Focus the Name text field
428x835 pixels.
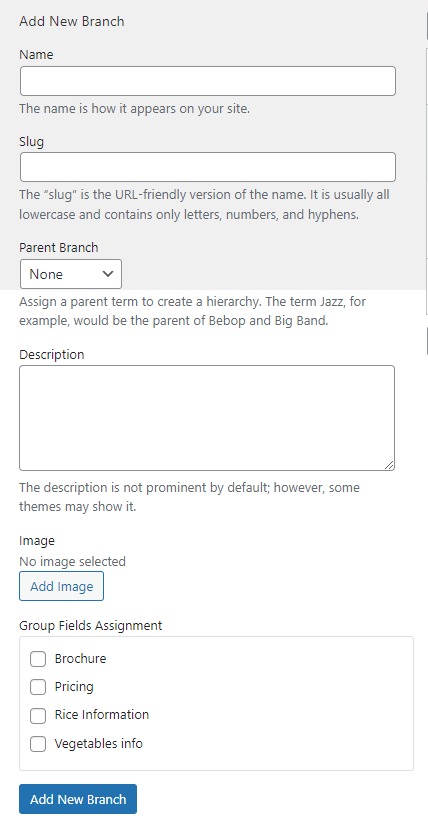(x=208, y=81)
